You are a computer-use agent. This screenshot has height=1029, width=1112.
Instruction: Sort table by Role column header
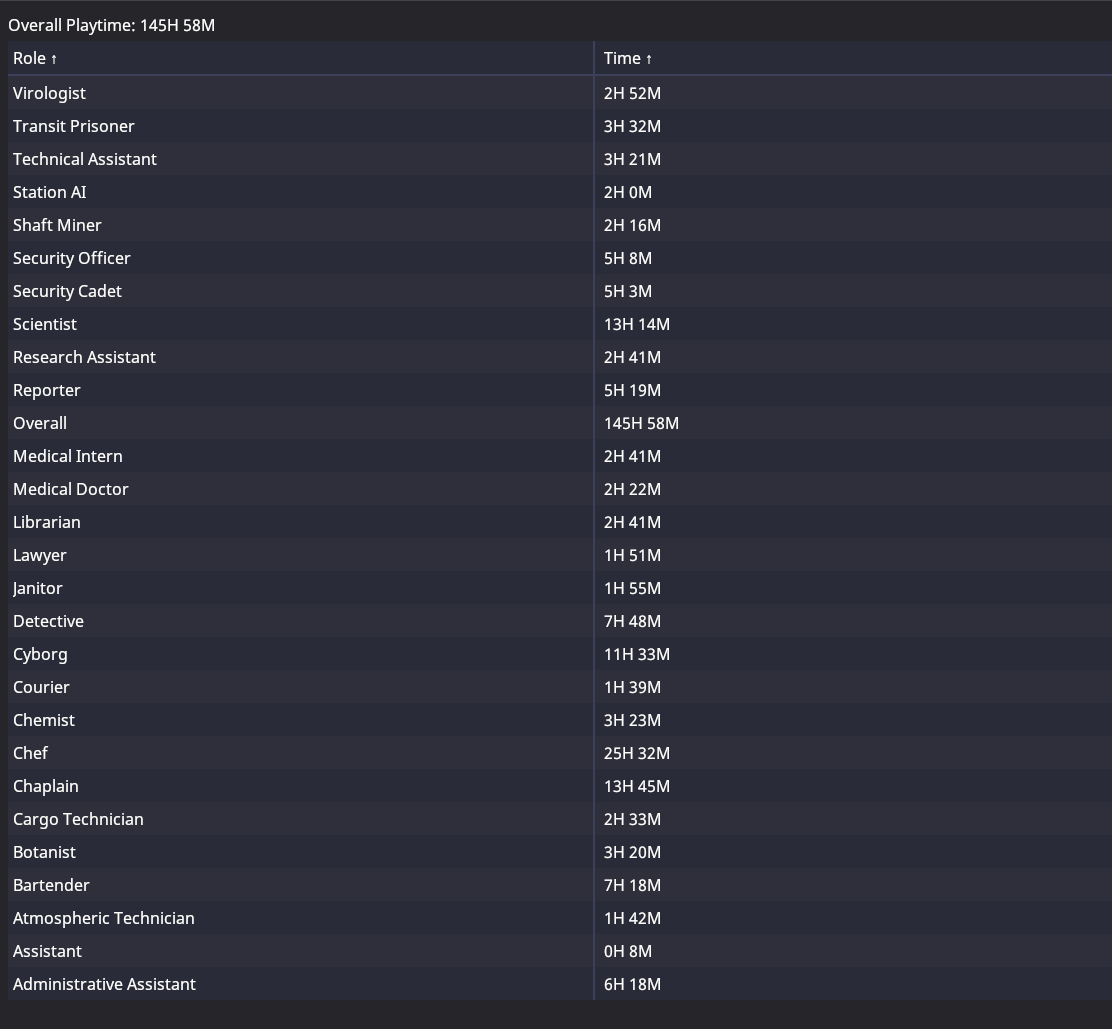[30, 59]
